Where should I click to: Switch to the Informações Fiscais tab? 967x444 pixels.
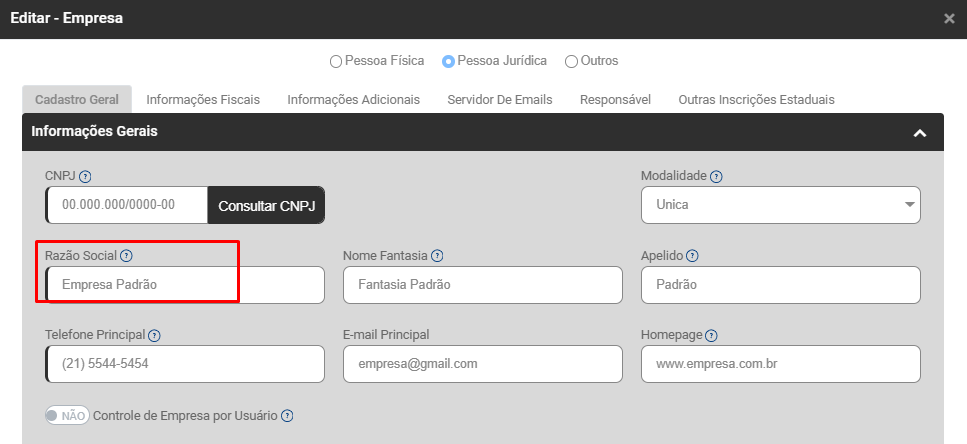[203, 100]
